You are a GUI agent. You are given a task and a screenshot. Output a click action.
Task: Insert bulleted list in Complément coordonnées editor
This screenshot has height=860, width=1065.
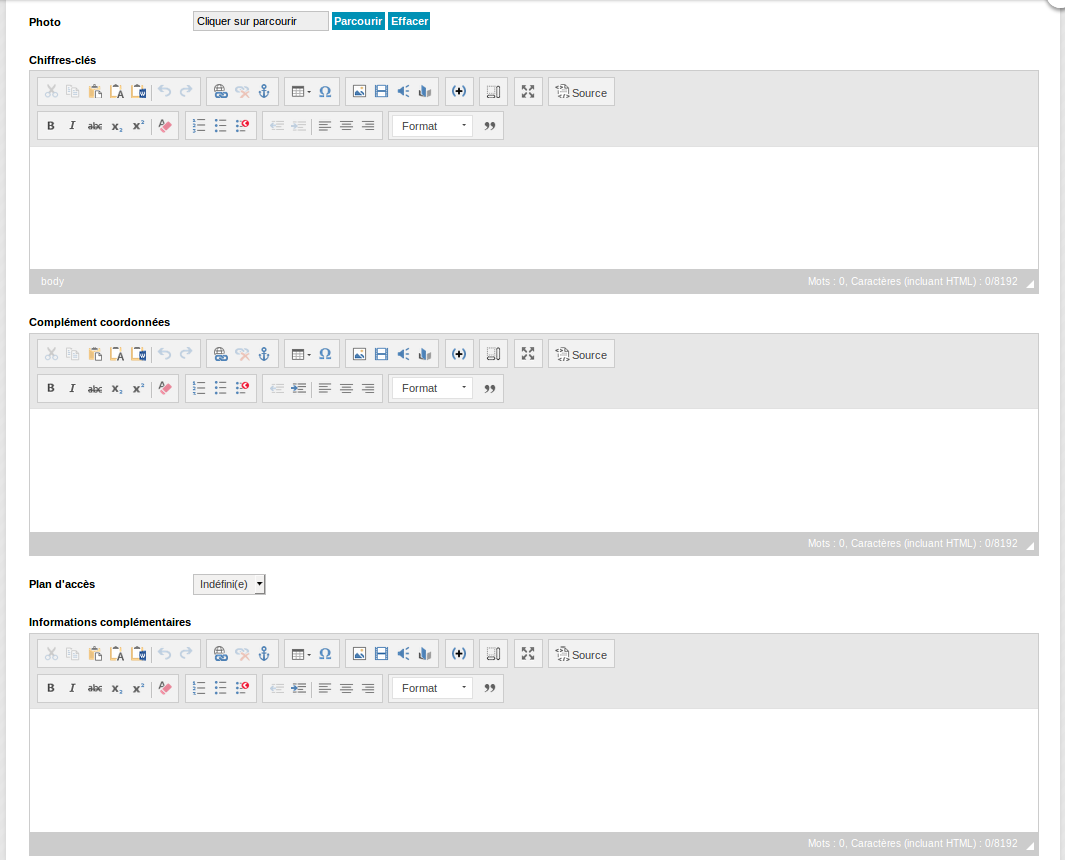221,389
